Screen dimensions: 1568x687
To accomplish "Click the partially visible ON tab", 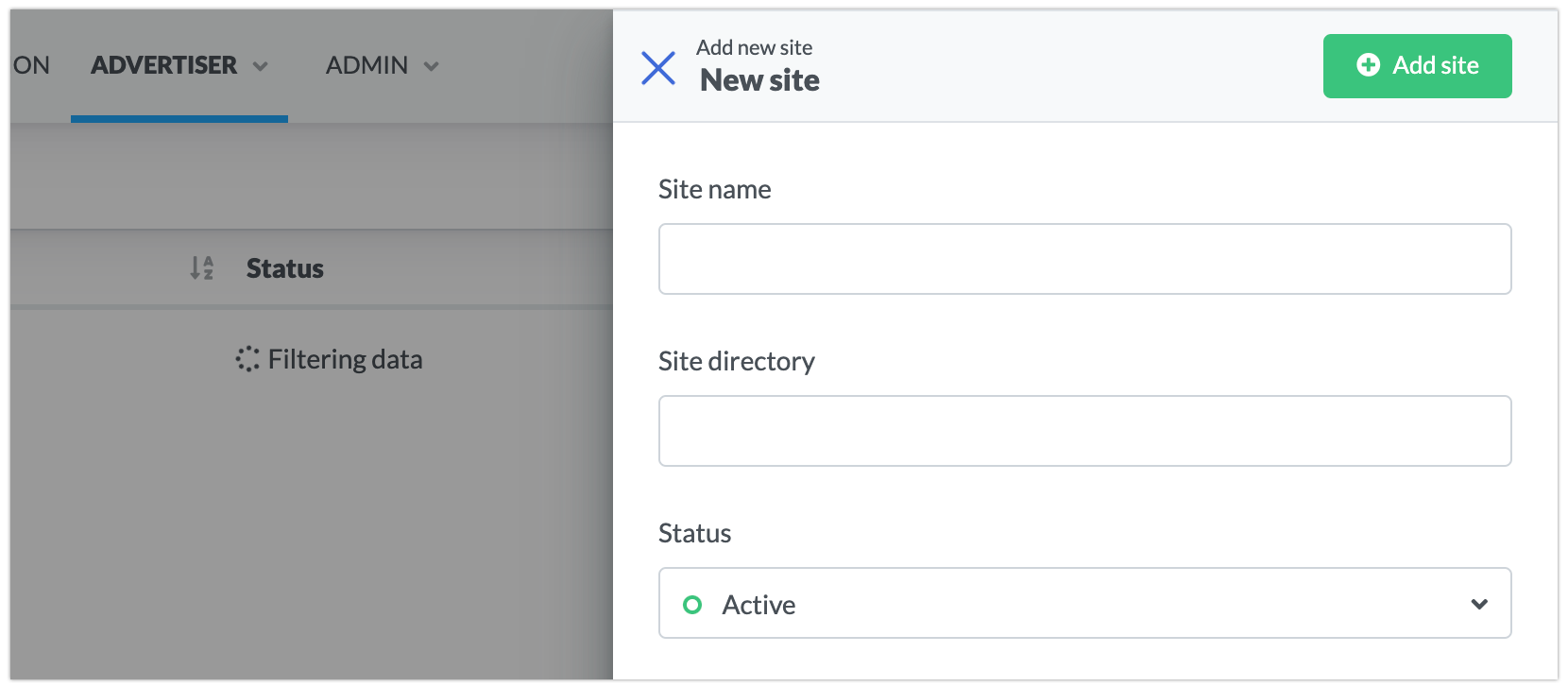I will click(31, 65).
